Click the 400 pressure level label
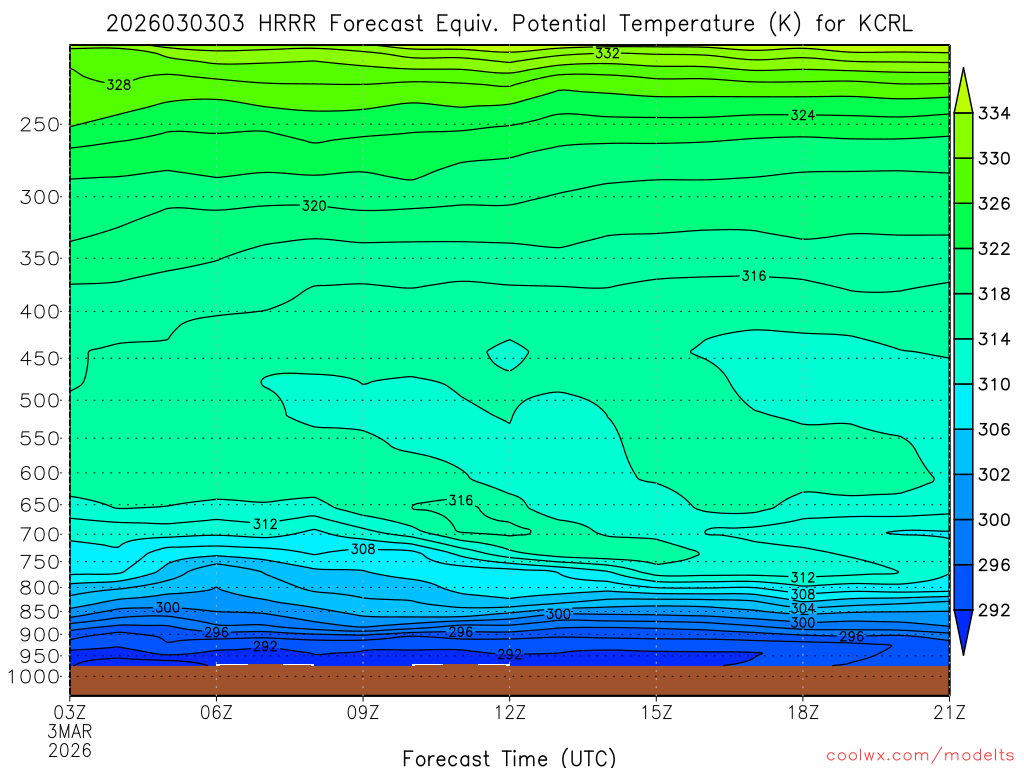Screen dimensions: 1024x768 pyautogui.click(x=39, y=312)
